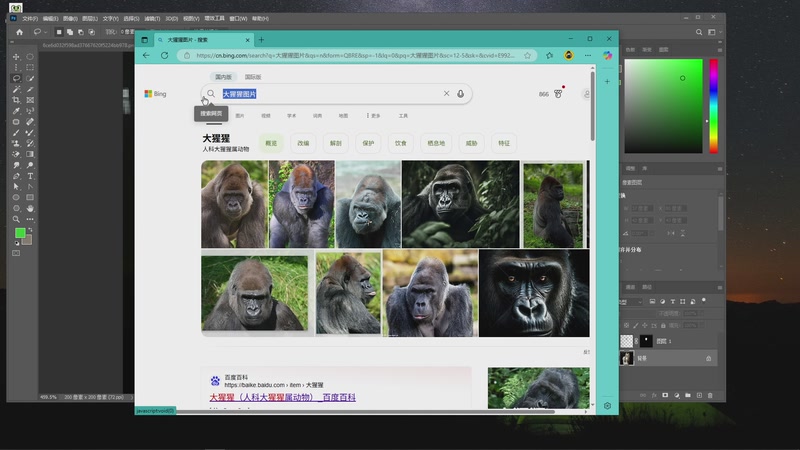Image resolution: width=800 pixels, height=450 pixels.
Task: Open the Bing 视频 (Videos) tab
Action: point(266,116)
